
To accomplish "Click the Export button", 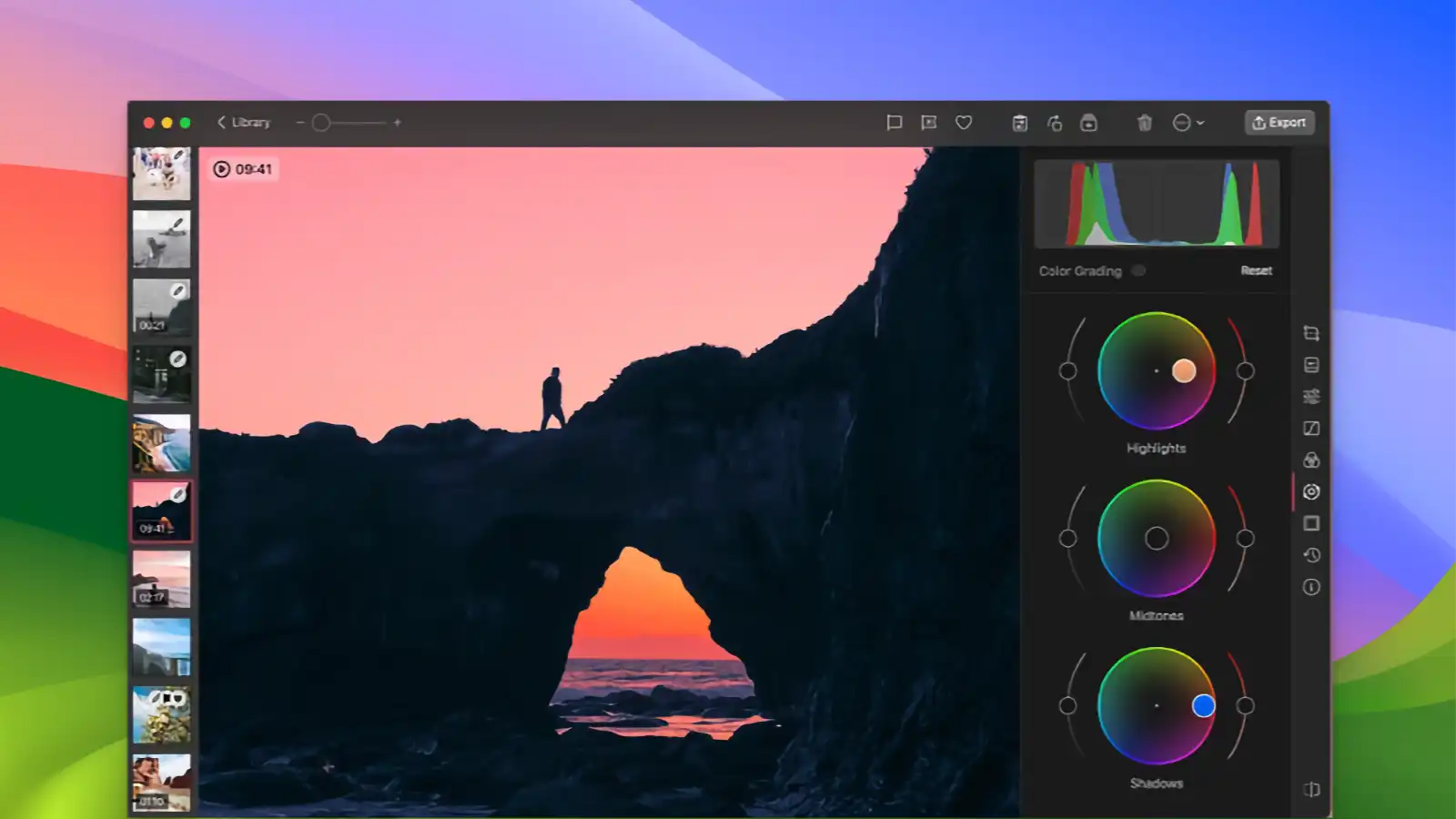I will (1279, 123).
